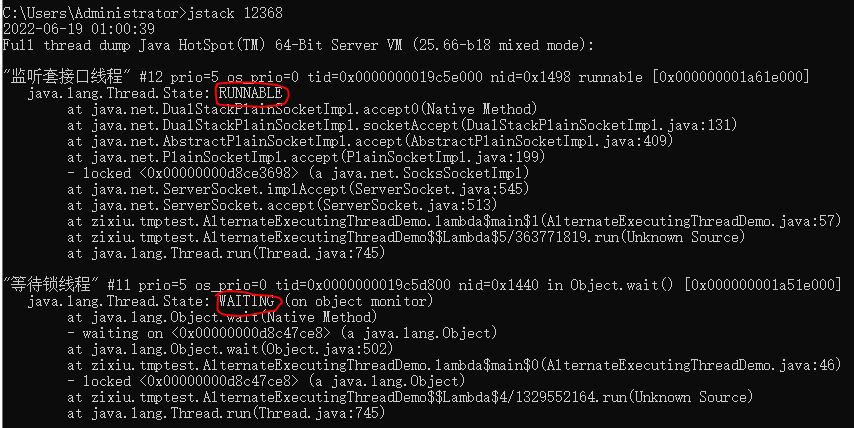Click the timestamp 2022-06-19 01:00:39 line
854x428 pixels.
78,29
